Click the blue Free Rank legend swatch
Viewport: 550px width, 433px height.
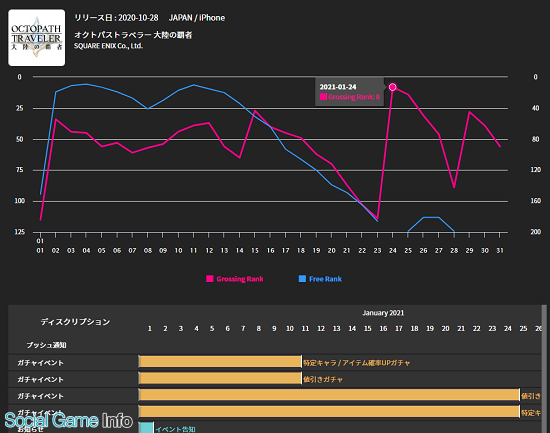point(302,279)
